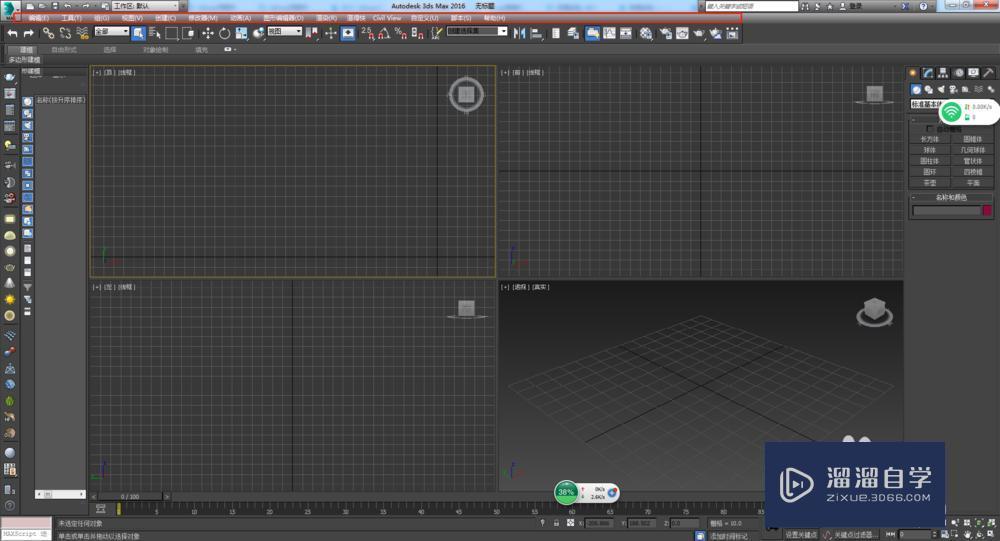The width and height of the screenshot is (1000, 541).
Task: Click the Box (长方体) primitive button
Action: click(930, 139)
